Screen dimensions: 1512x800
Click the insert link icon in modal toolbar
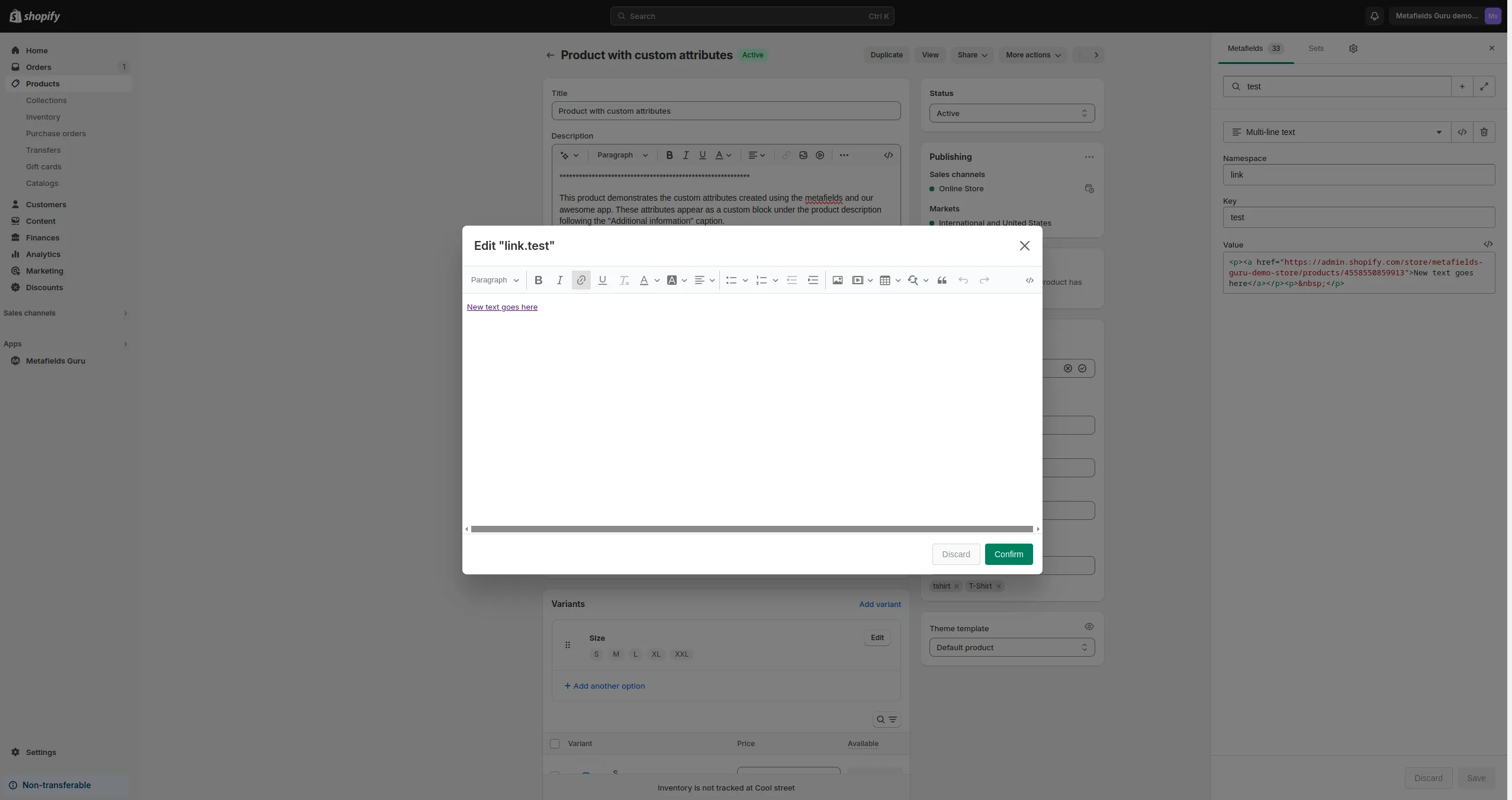(581, 280)
